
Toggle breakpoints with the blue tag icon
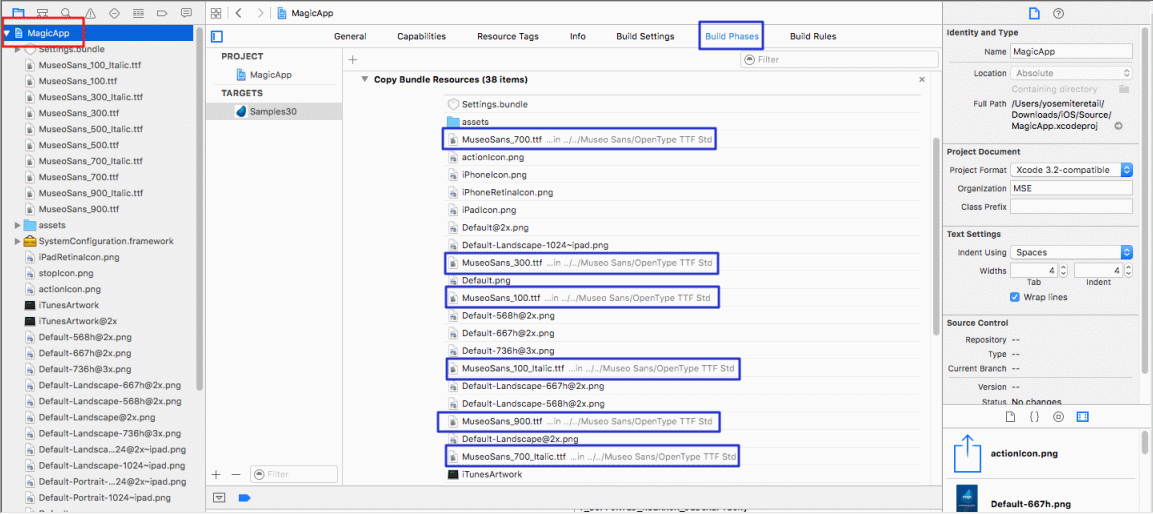243,498
